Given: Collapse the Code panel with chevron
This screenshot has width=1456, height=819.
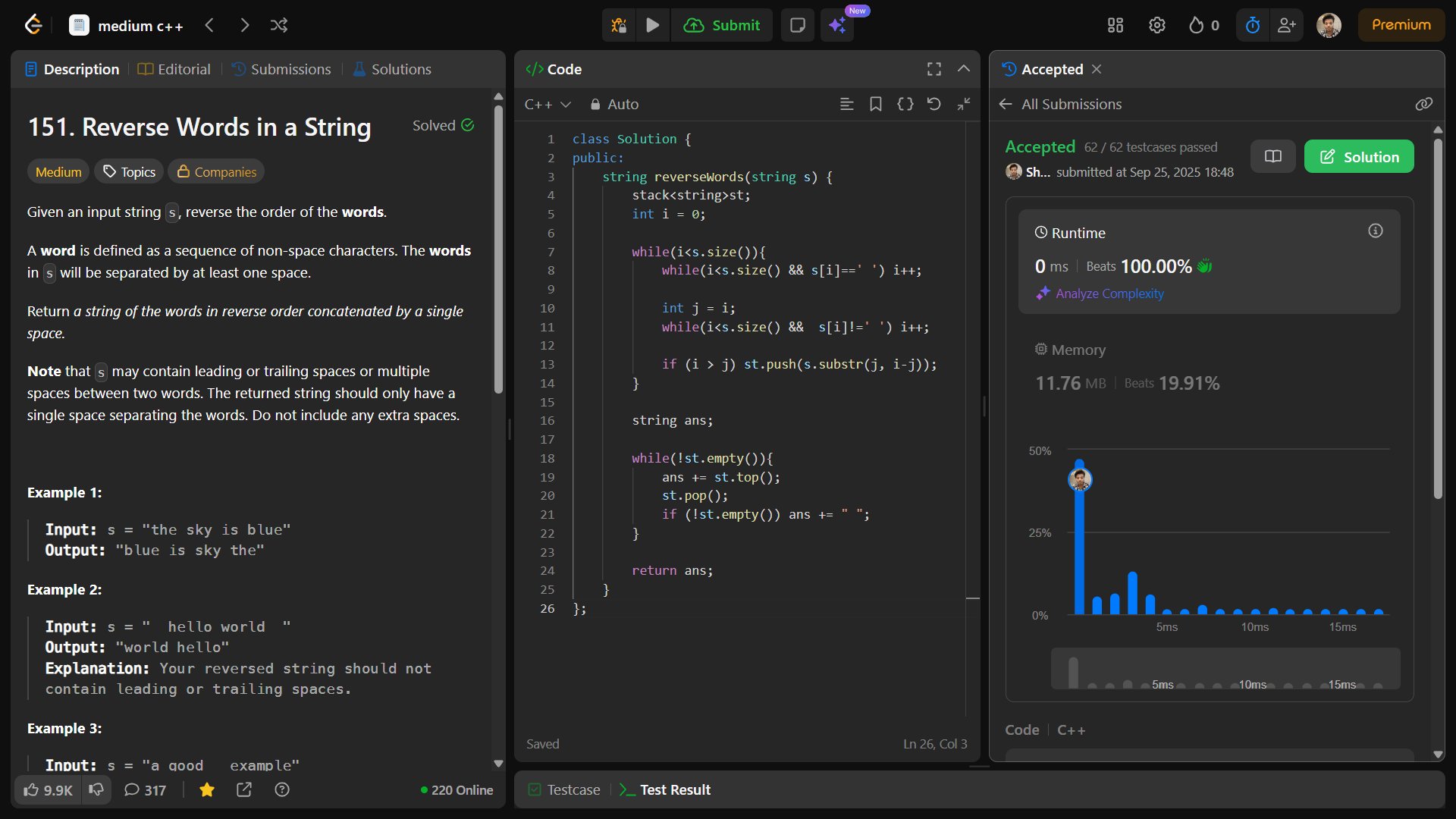Looking at the screenshot, I should [x=963, y=69].
